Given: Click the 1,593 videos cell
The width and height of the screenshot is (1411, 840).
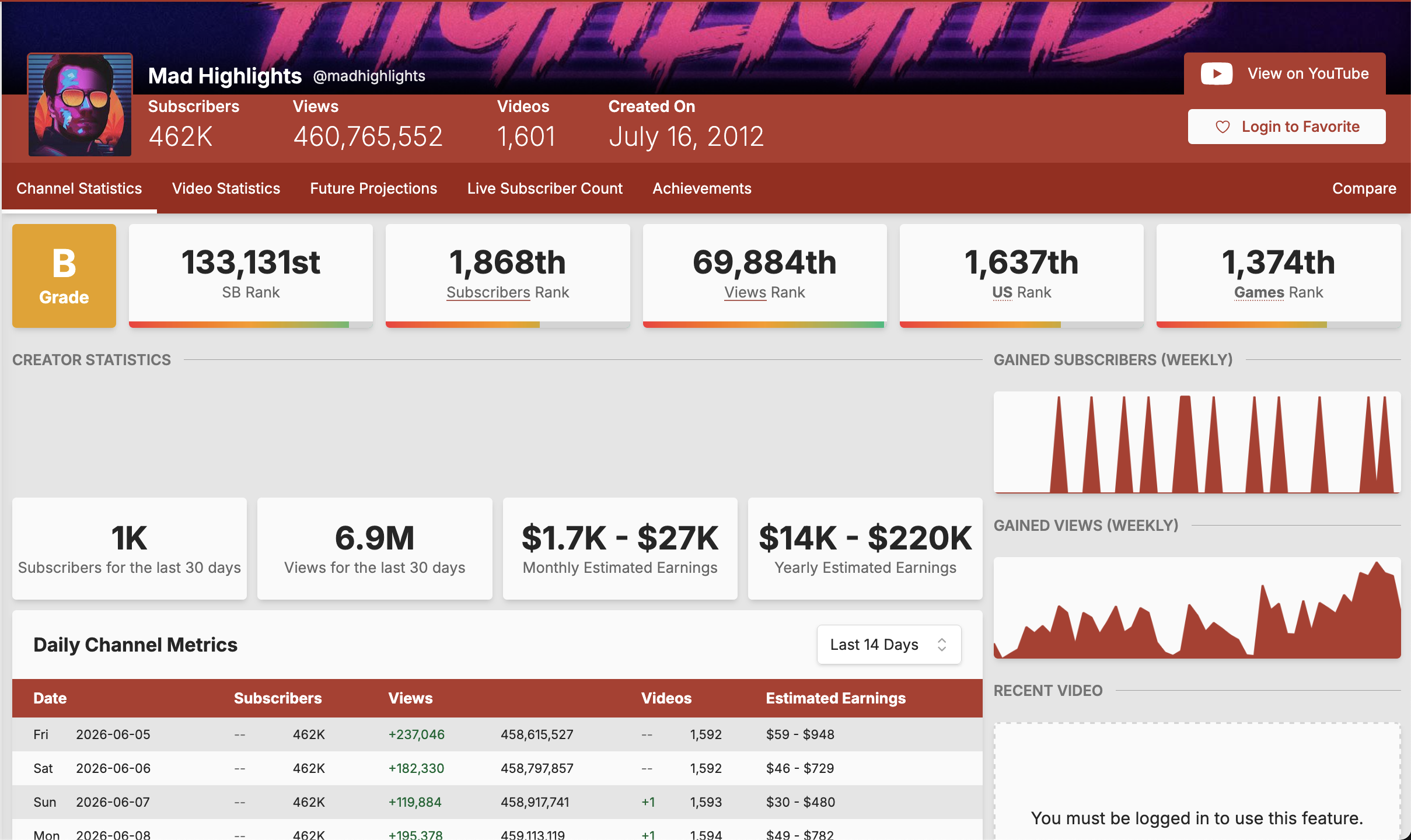Looking at the screenshot, I should 706,802.
